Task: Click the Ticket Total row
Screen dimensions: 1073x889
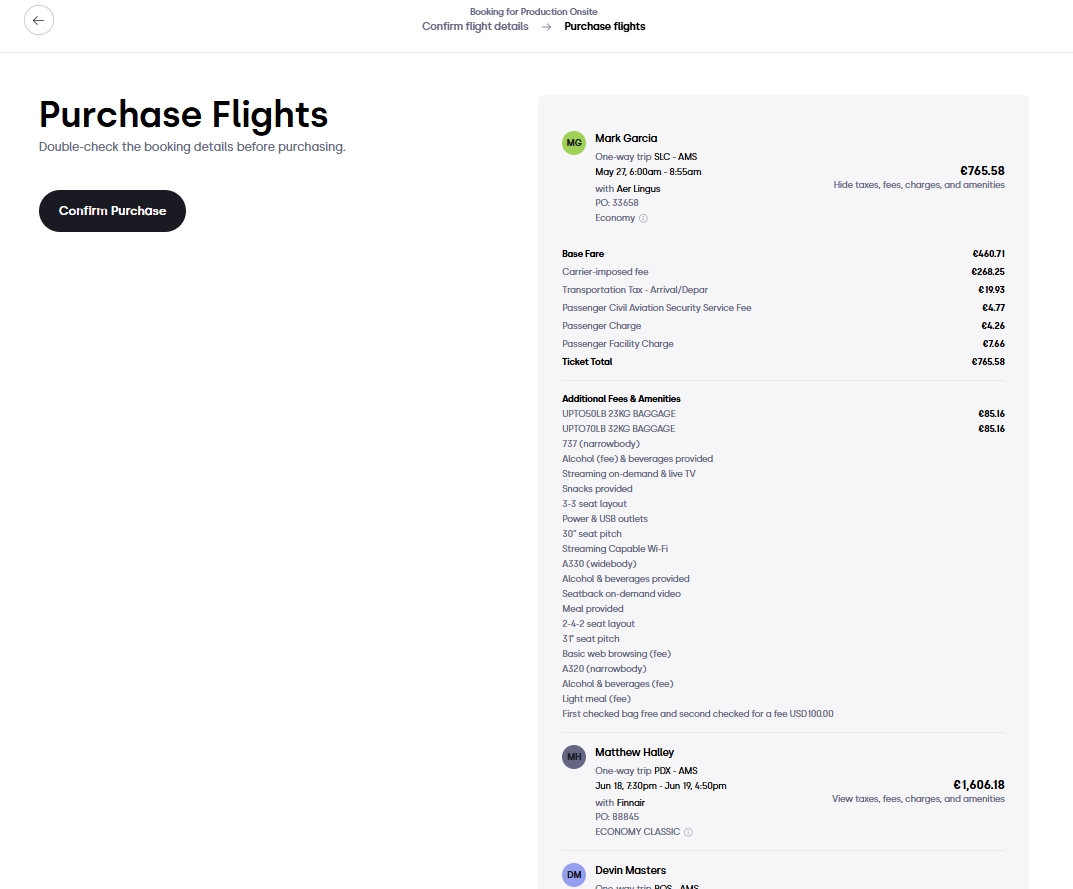Action: point(783,362)
